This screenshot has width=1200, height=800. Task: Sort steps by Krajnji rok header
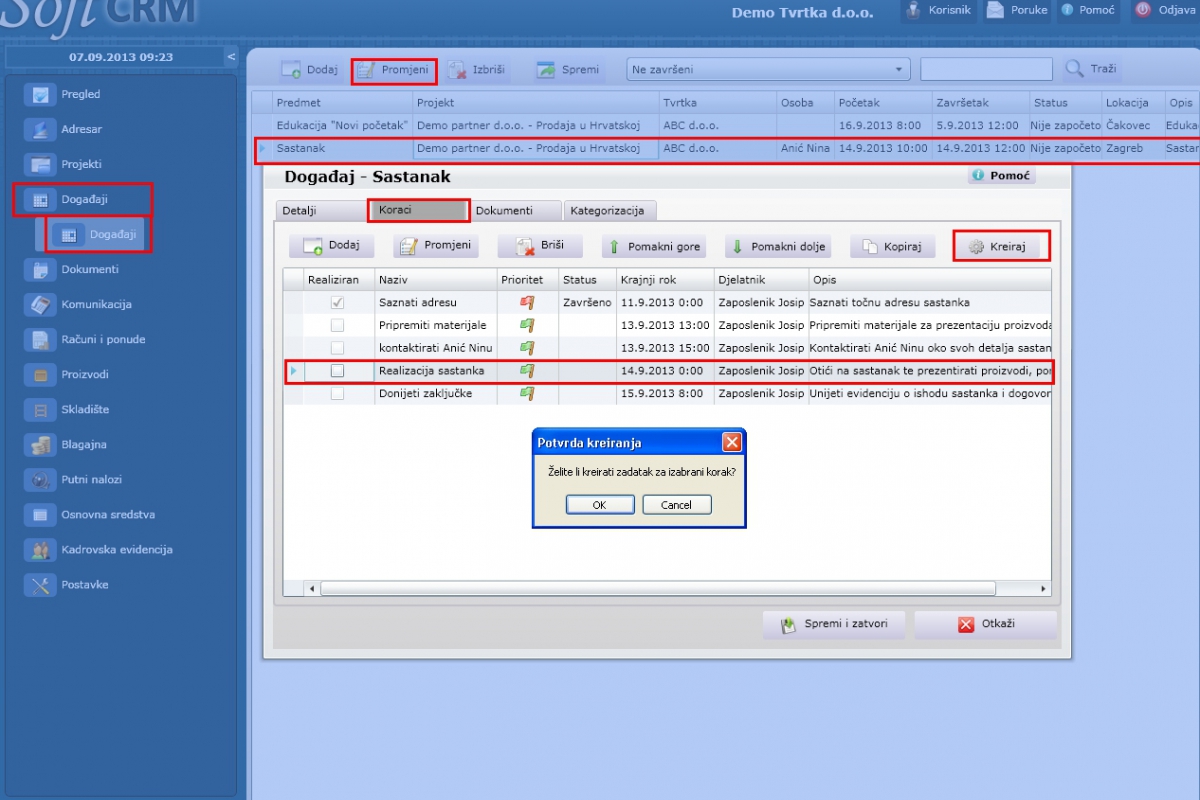click(x=664, y=280)
